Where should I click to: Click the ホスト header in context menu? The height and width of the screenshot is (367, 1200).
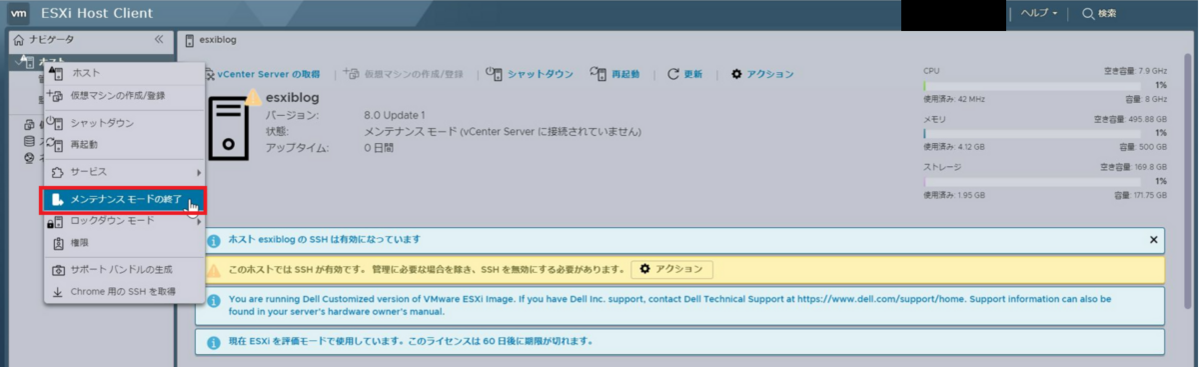coord(124,74)
